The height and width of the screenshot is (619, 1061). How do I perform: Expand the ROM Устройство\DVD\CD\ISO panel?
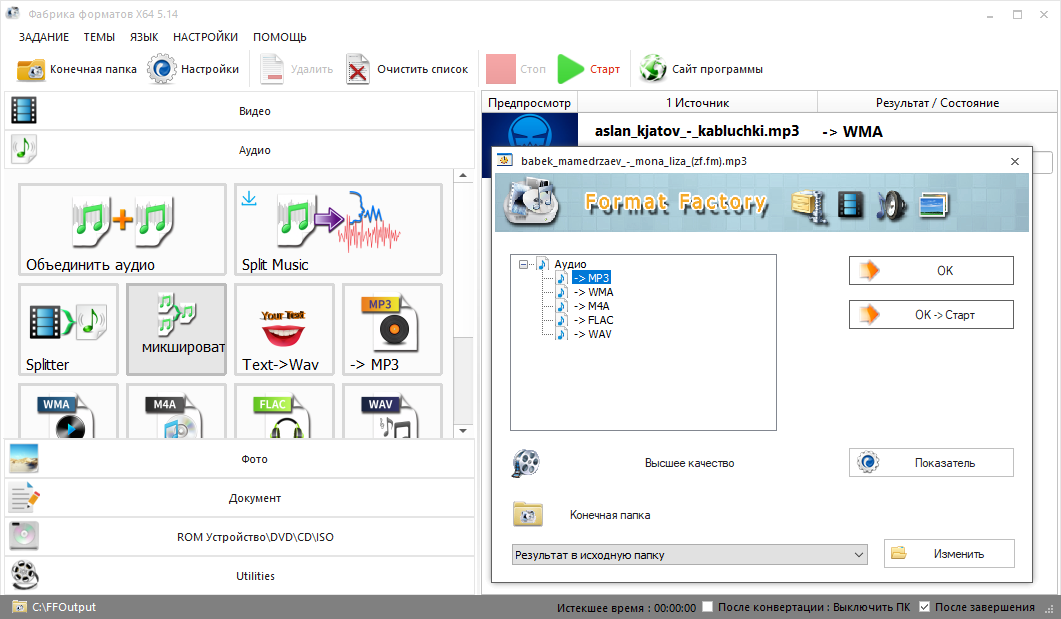click(240, 537)
